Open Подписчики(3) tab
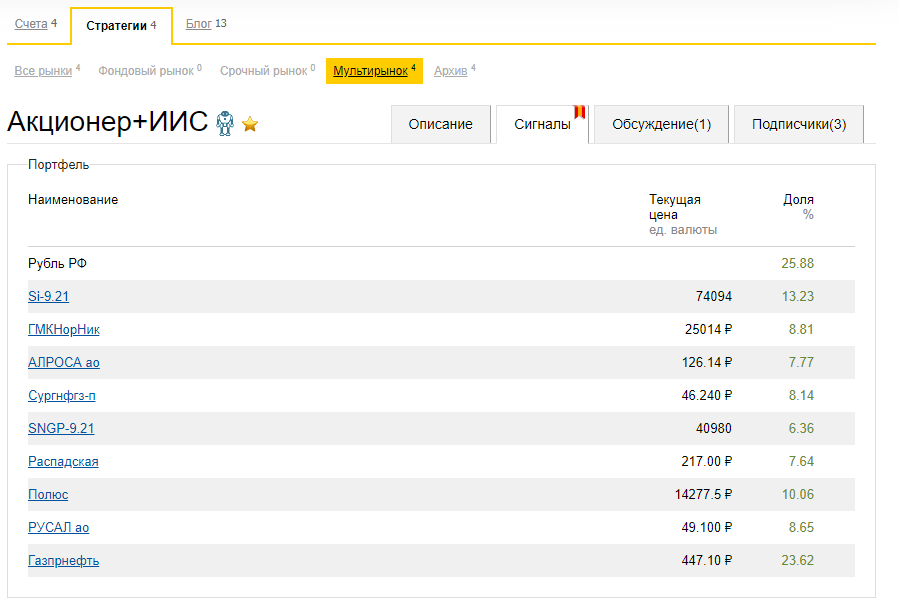Viewport: 899px width, 606px height. [799, 124]
